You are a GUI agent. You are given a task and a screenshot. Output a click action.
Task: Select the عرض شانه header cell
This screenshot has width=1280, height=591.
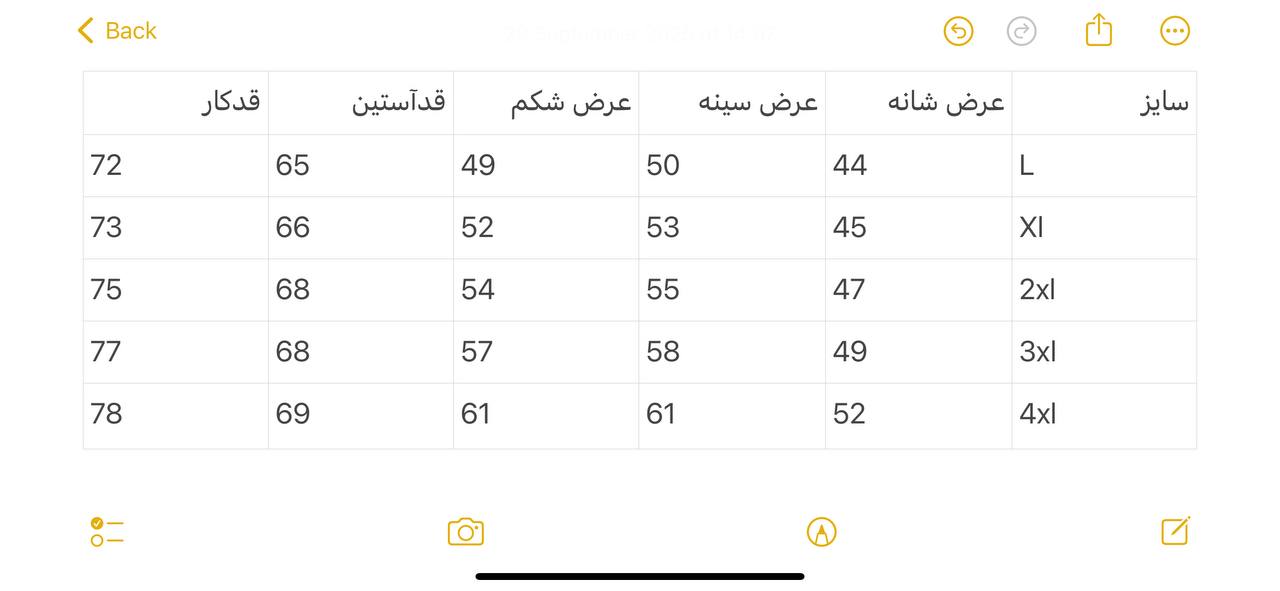click(x=918, y=103)
